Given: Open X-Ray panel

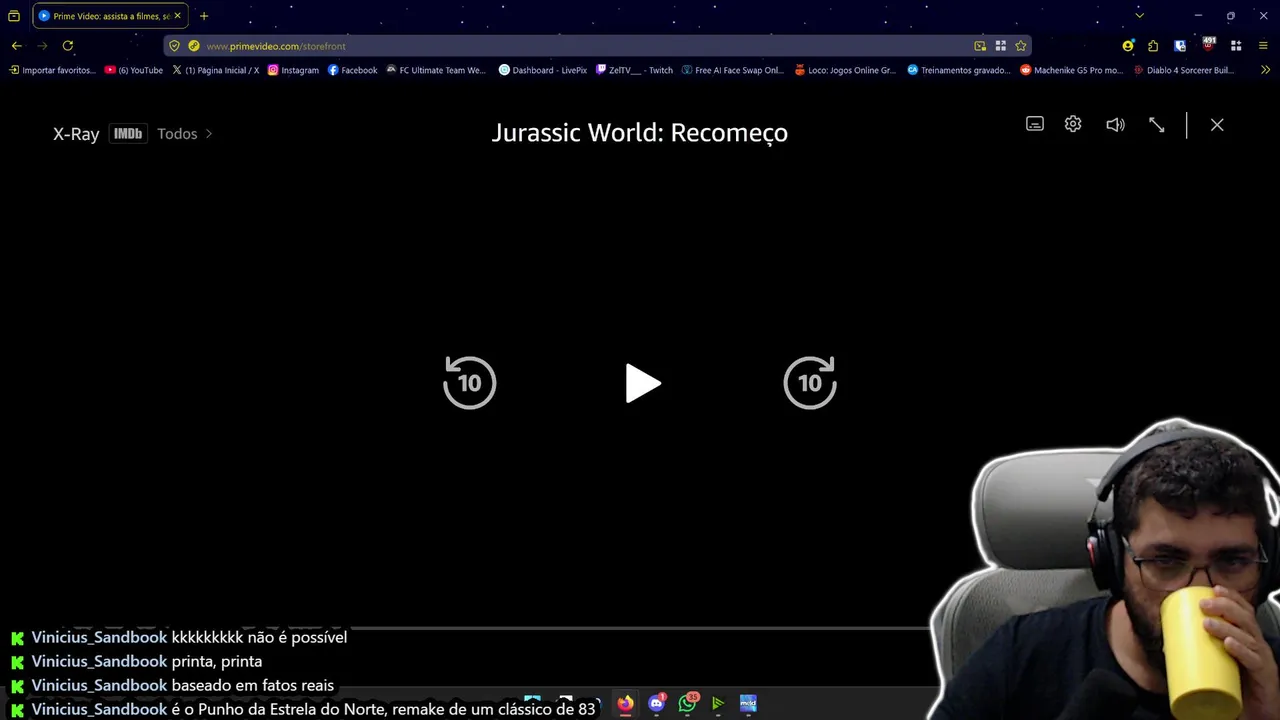Looking at the screenshot, I should click(x=76, y=134).
